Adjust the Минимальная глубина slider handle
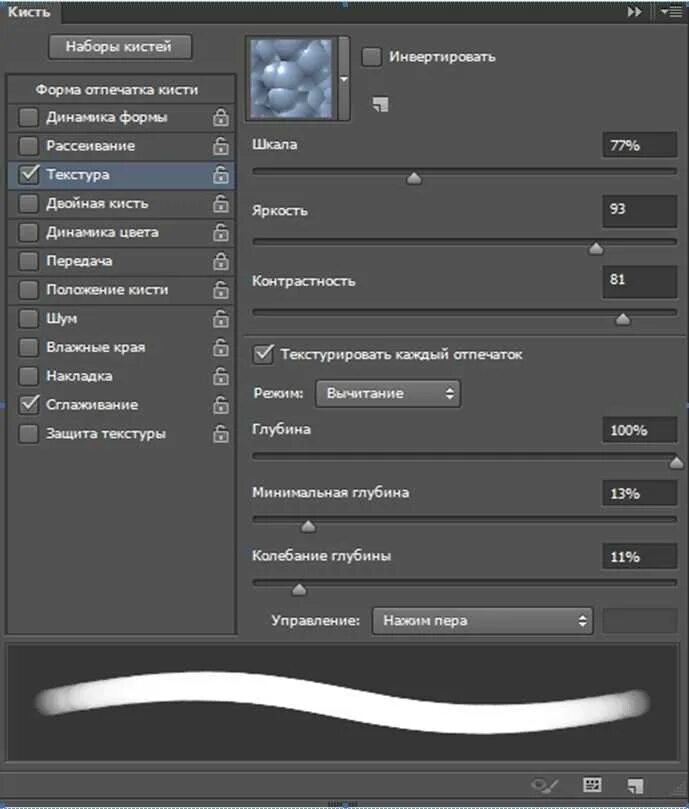Image resolution: width=689 pixels, height=809 pixels. click(308, 526)
